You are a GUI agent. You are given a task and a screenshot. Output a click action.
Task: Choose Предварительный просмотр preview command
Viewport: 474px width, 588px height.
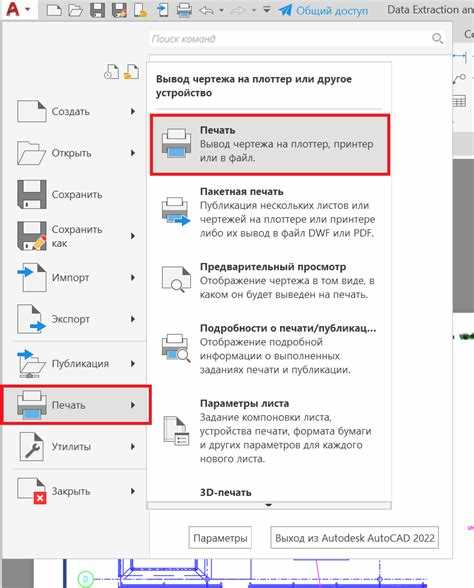pos(270,280)
